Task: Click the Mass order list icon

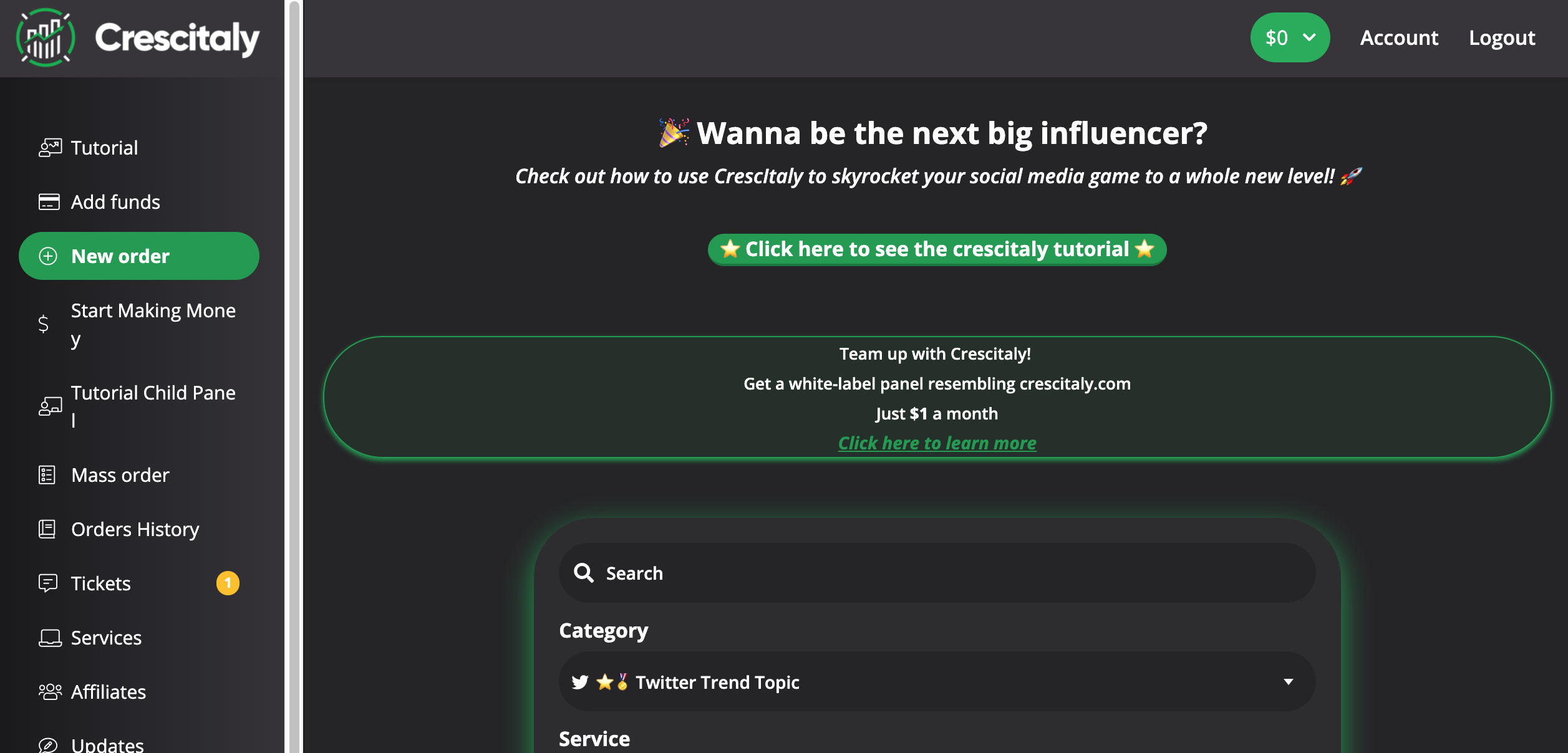Action: point(47,475)
